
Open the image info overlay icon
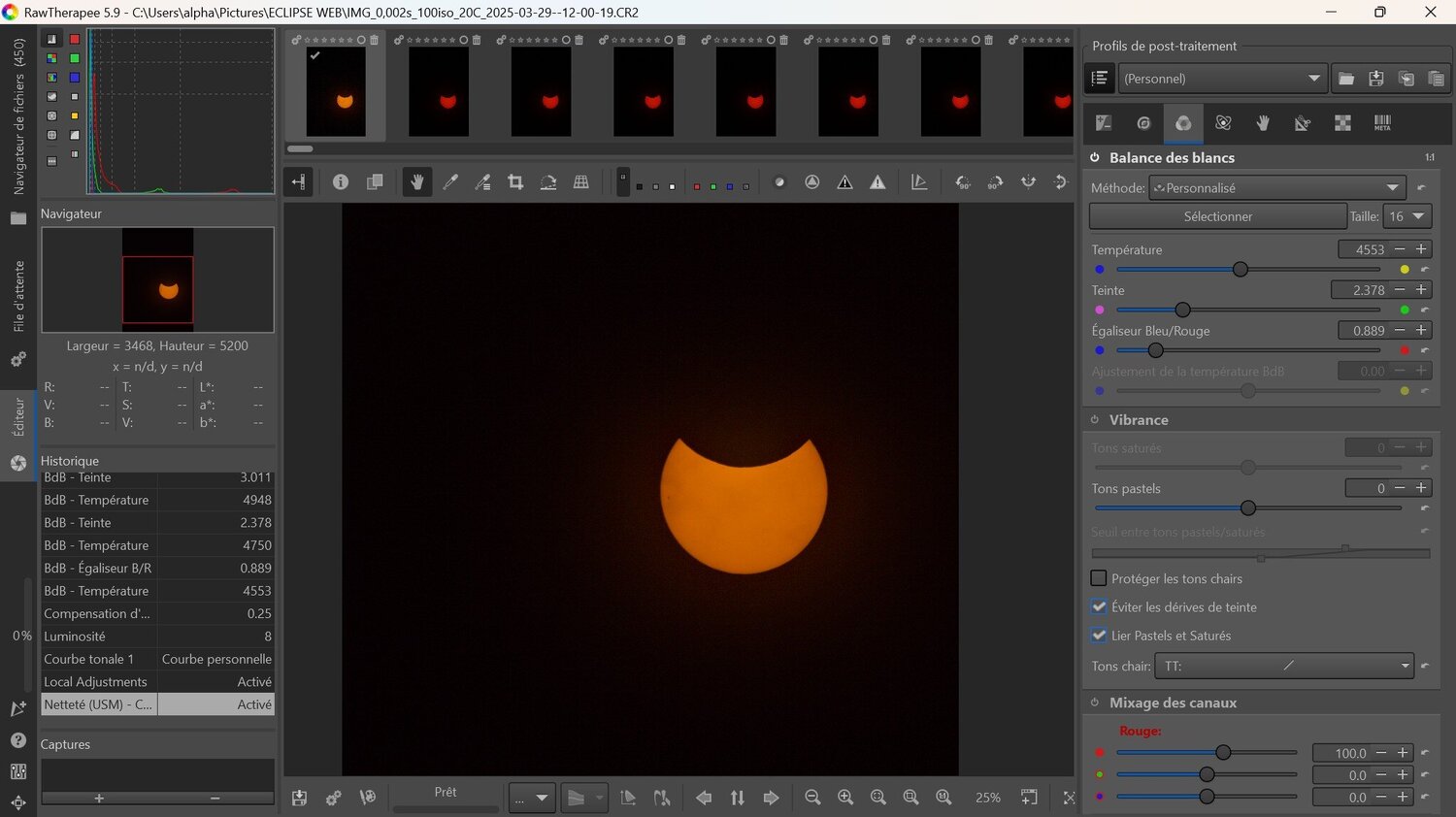click(341, 182)
